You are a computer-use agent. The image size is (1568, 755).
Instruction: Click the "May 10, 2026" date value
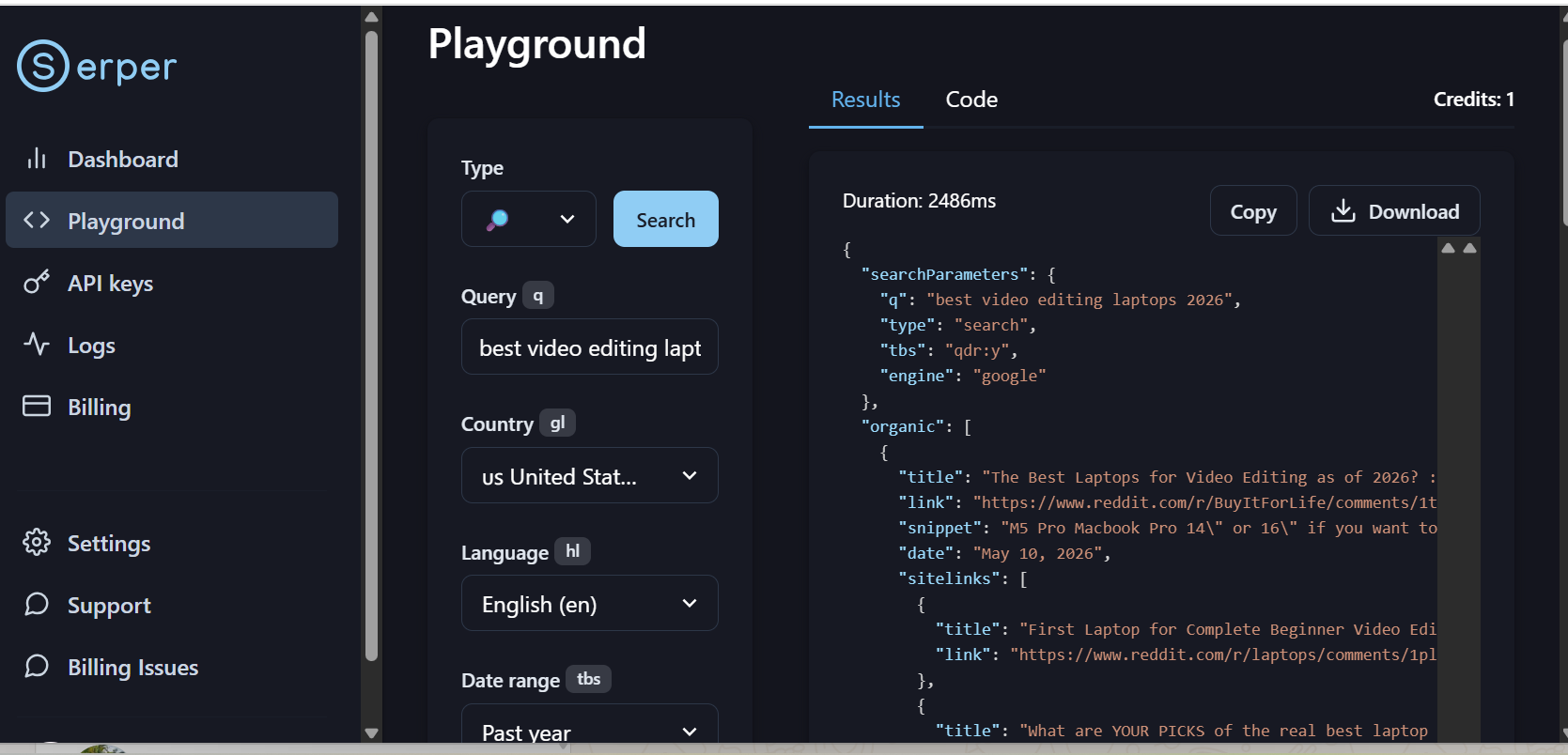coord(1037,553)
